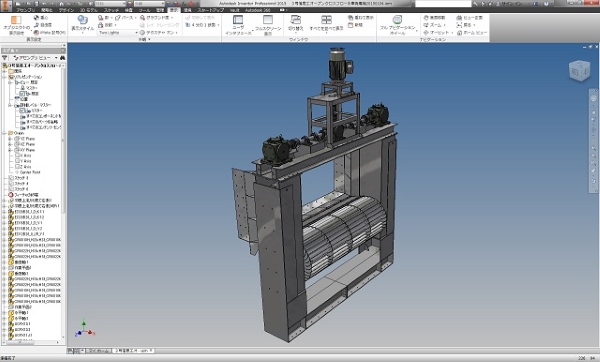The image size is (600, 362).
Task: Click the binoculars Find icon in browser
Action: click(x=62, y=58)
